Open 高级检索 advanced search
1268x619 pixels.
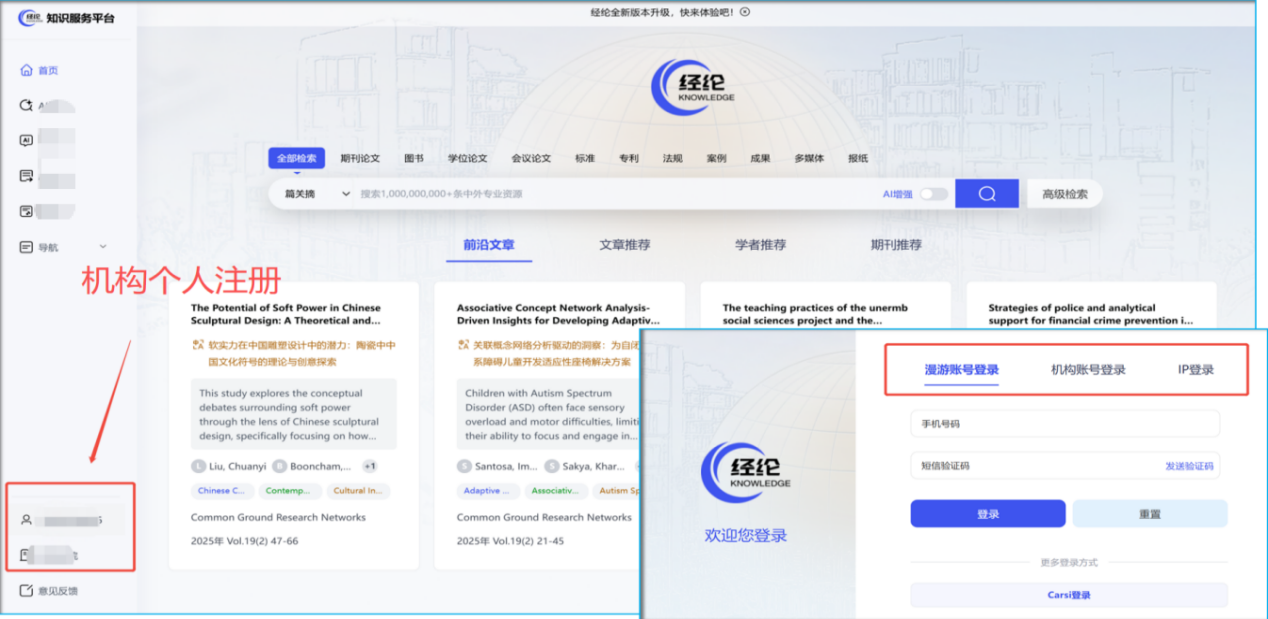1064,194
